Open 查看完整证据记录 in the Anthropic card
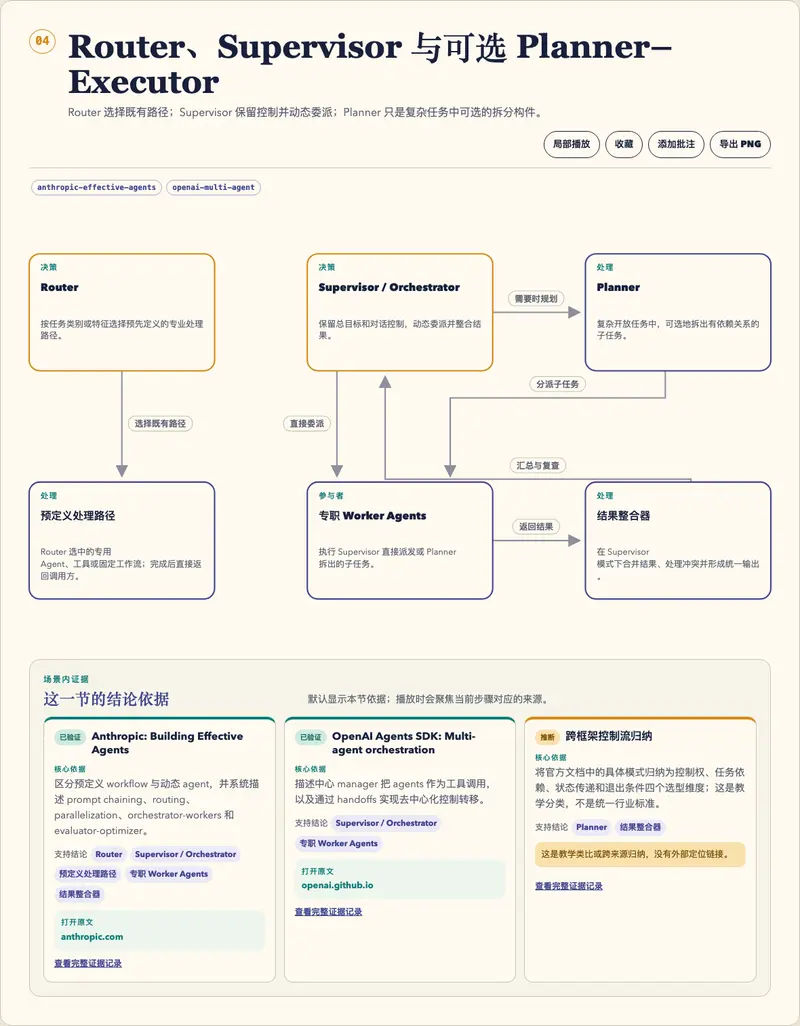Viewport: 800px width, 1026px height. coord(88,963)
